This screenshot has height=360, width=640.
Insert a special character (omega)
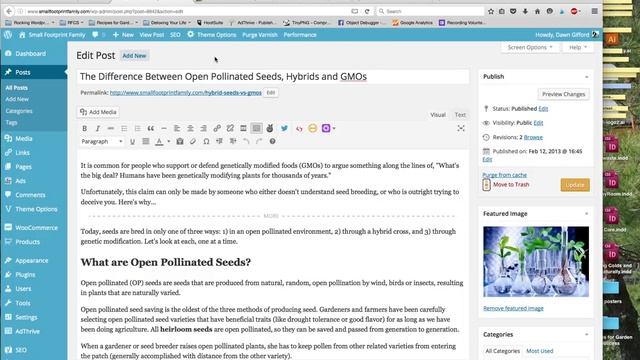pos(206,141)
